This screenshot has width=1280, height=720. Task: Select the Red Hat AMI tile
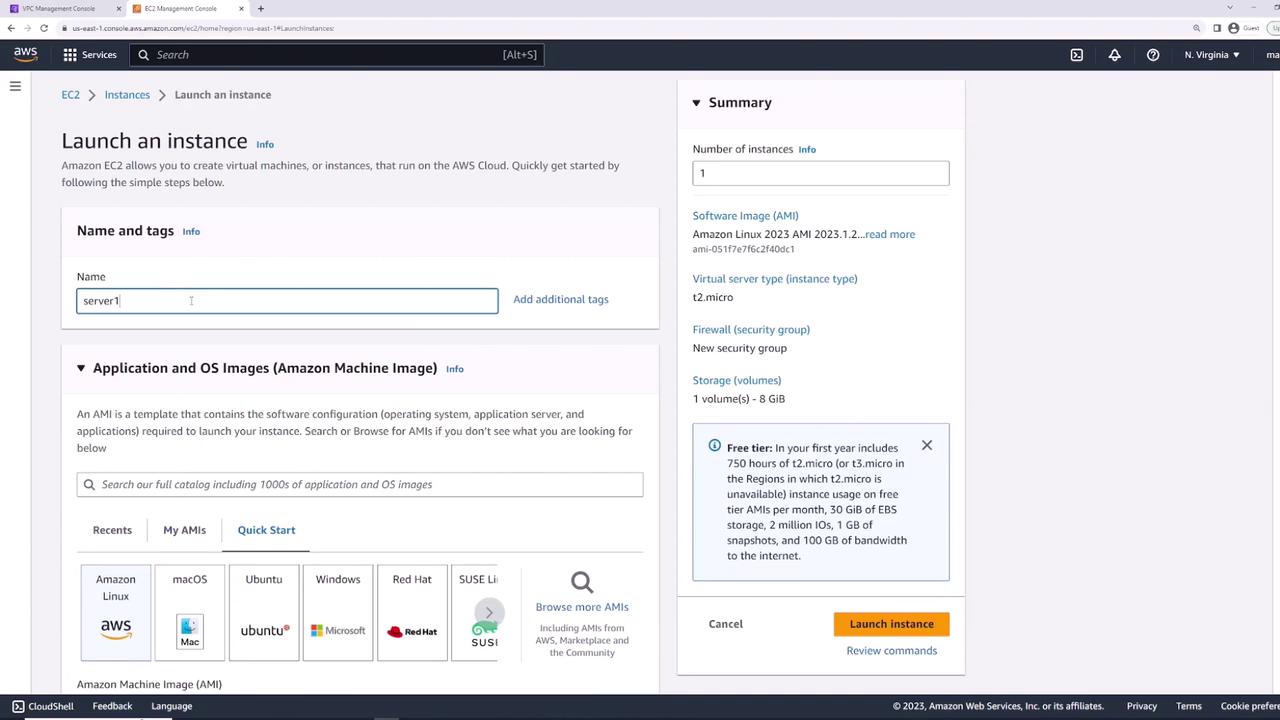[x=412, y=612]
